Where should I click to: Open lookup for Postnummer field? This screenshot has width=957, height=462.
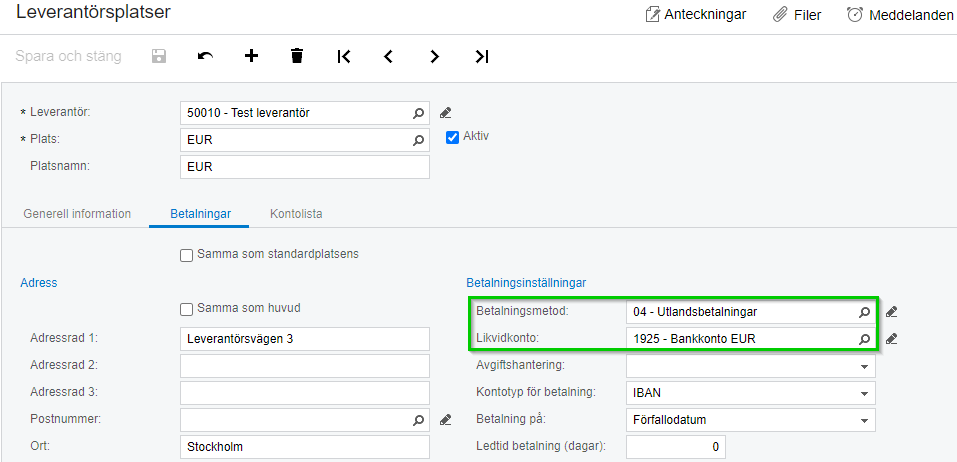418,420
